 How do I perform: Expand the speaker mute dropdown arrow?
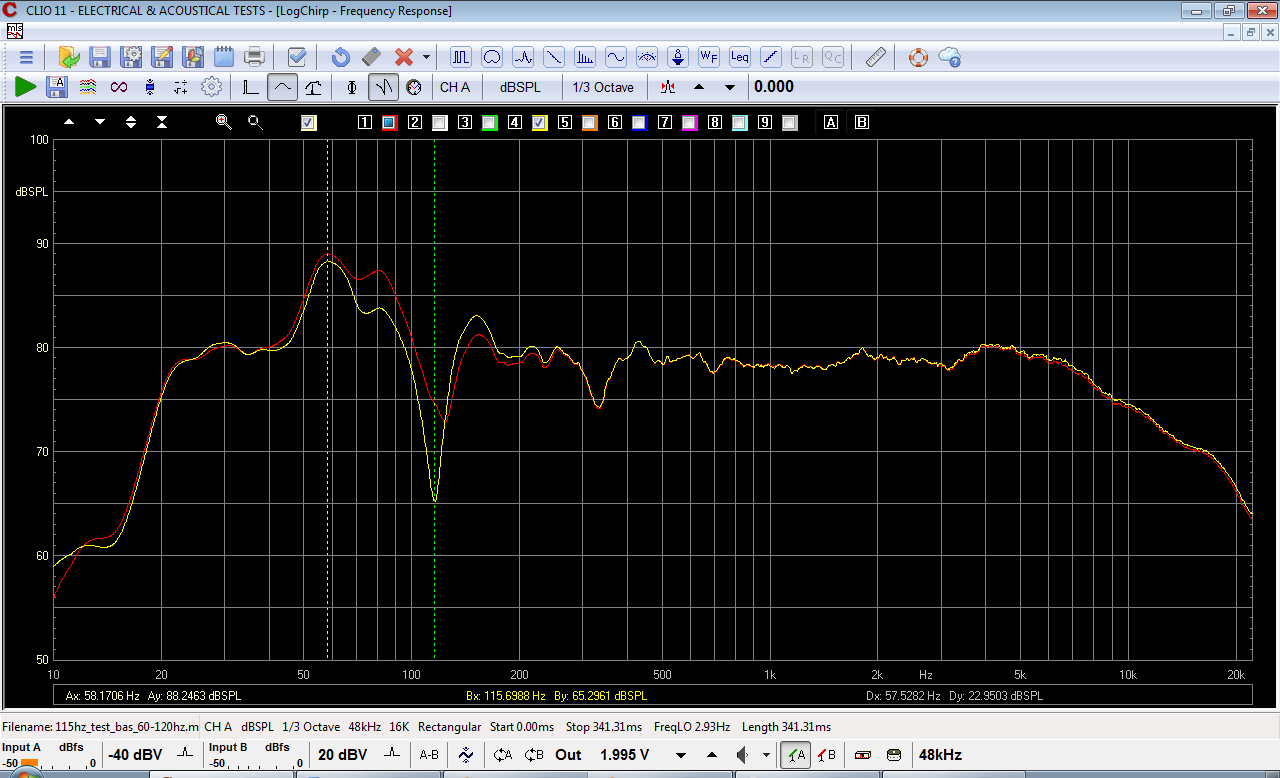coord(767,755)
